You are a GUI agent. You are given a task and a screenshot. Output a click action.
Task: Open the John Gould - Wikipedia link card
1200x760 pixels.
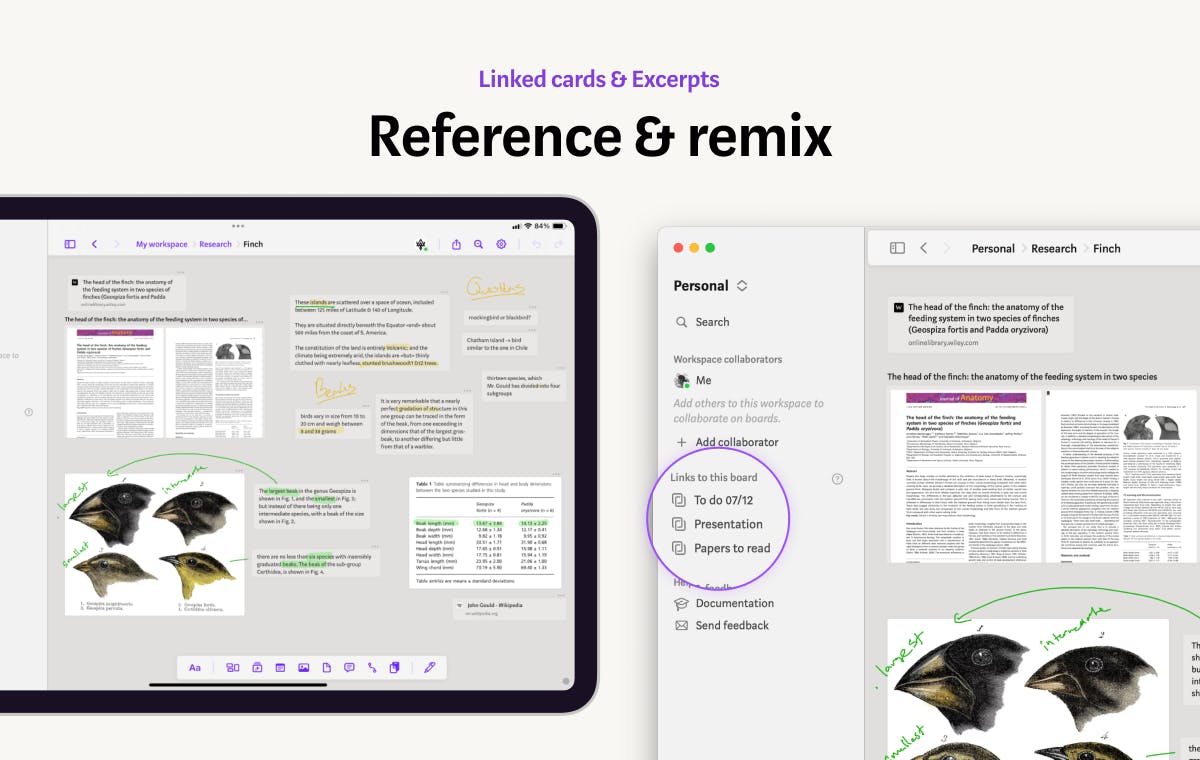point(508,608)
